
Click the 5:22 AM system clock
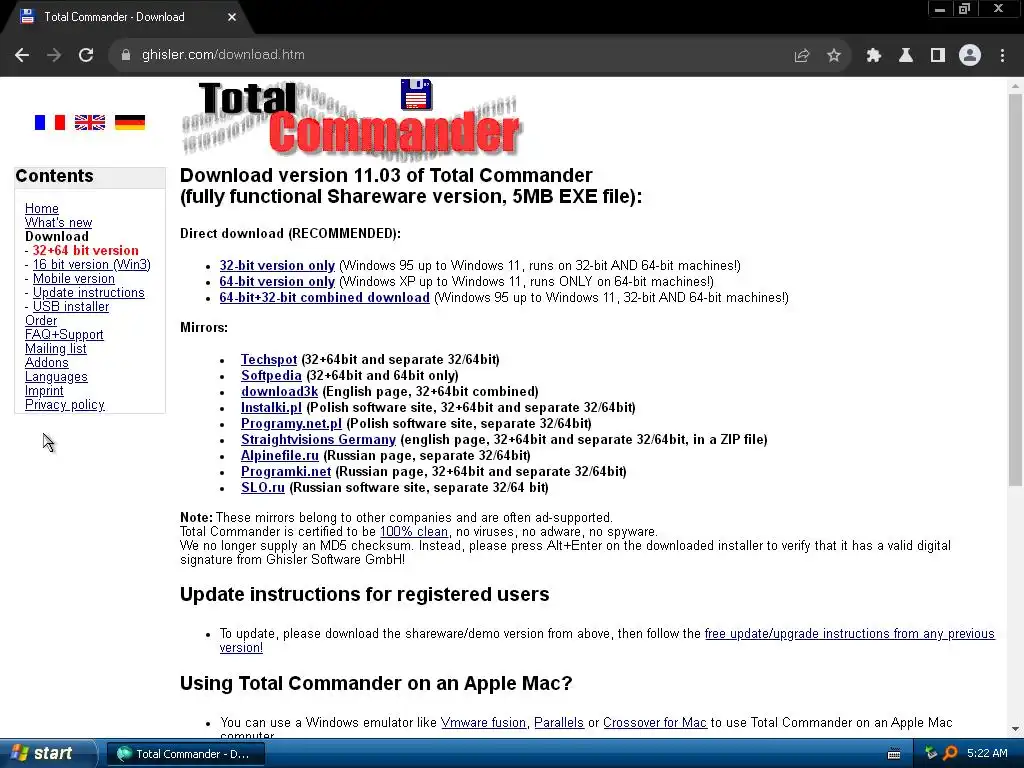[x=987, y=754]
